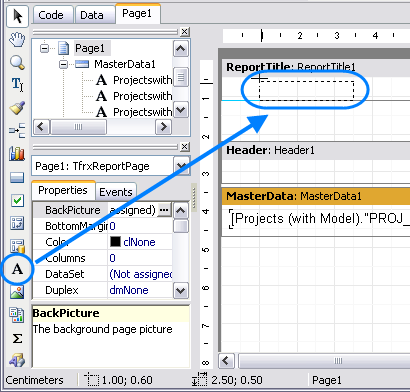Screen dimensions: 410x392
Task: Select the arrow pointer tool
Action: pos(17,16)
